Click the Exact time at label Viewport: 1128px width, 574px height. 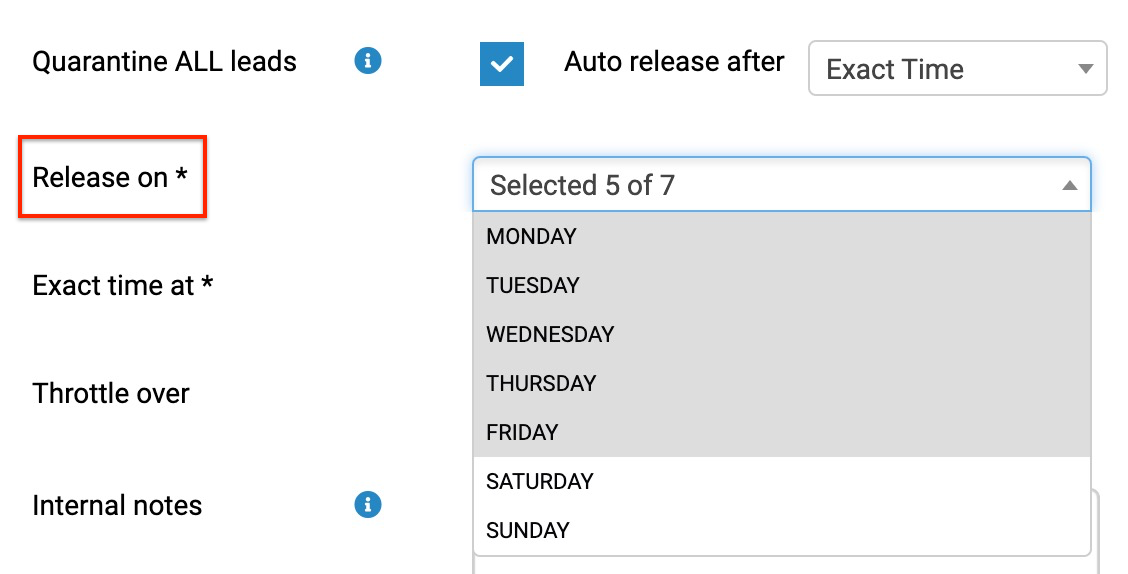point(122,286)
